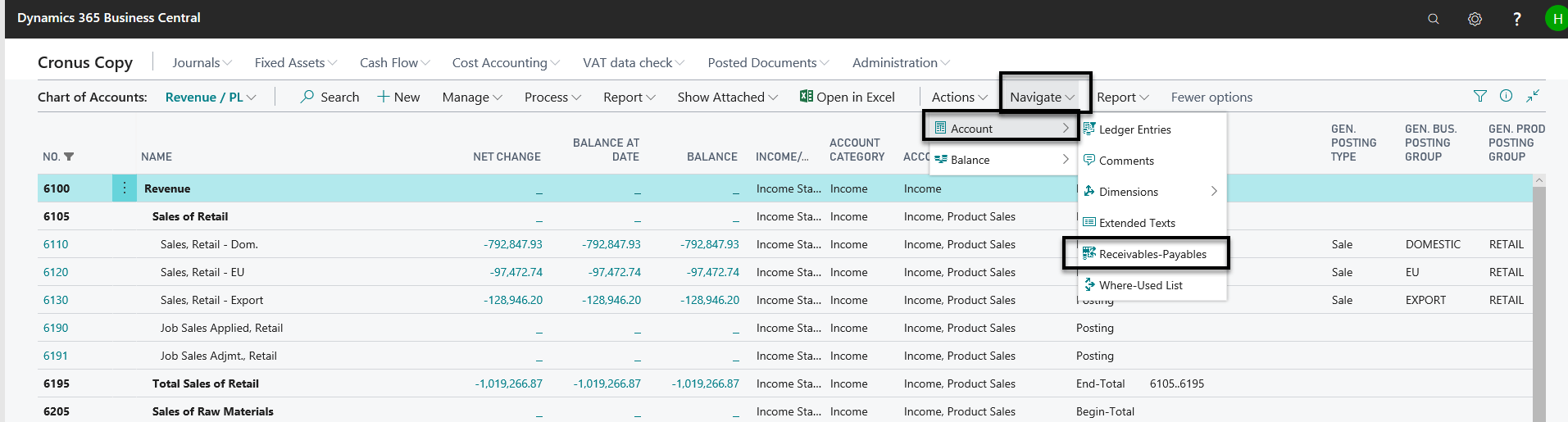Select the Sales of Raw Materials row
Viewport: 1568px width, 422px height.
point(784,411)
